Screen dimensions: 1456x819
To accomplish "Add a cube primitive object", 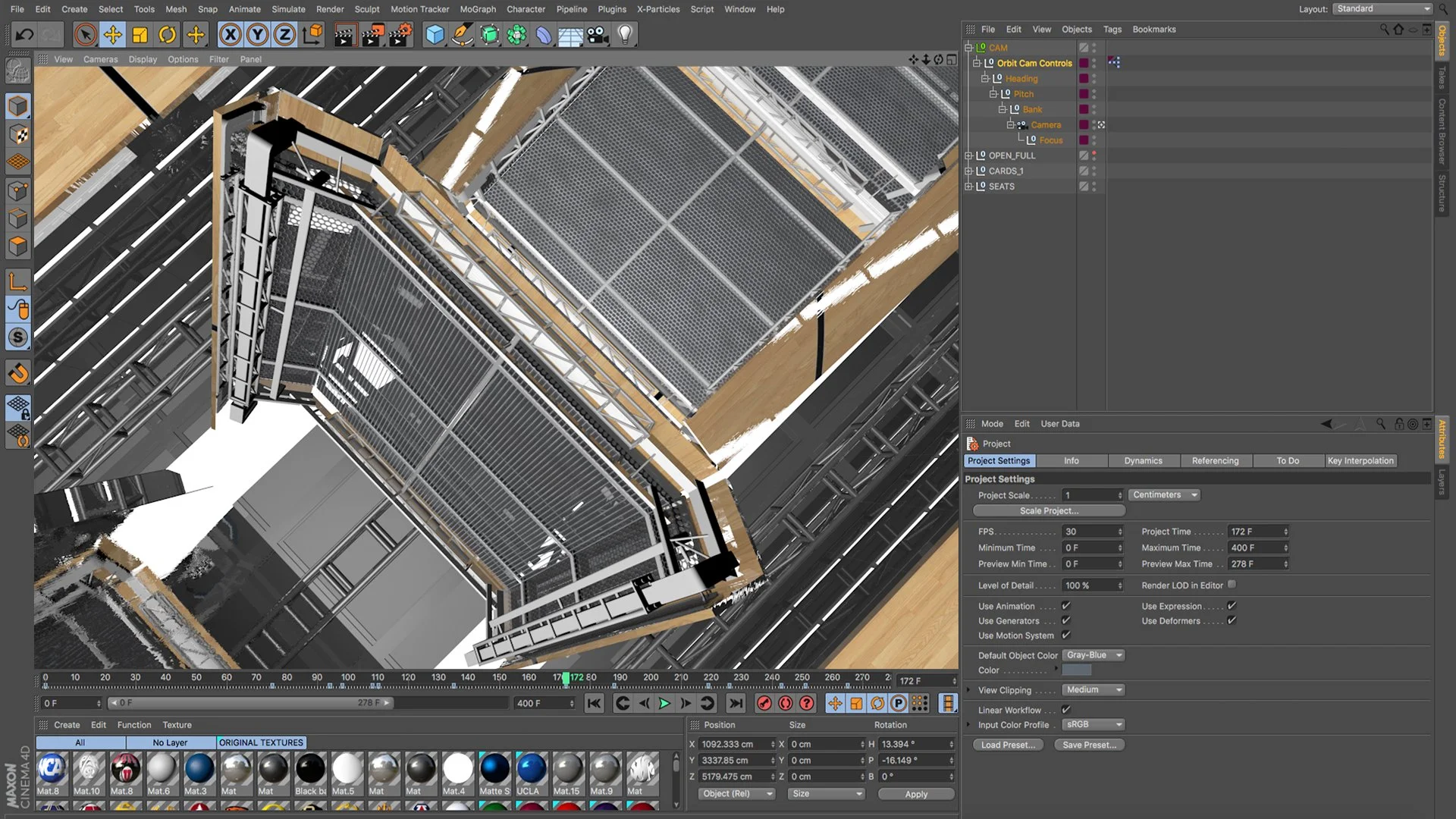I will pyautogui.click(x=435, y=34).
